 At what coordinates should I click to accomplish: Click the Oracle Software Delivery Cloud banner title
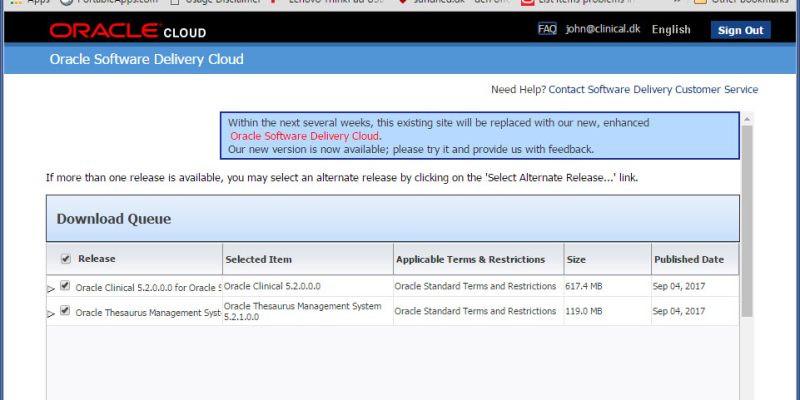coord(146,59)
